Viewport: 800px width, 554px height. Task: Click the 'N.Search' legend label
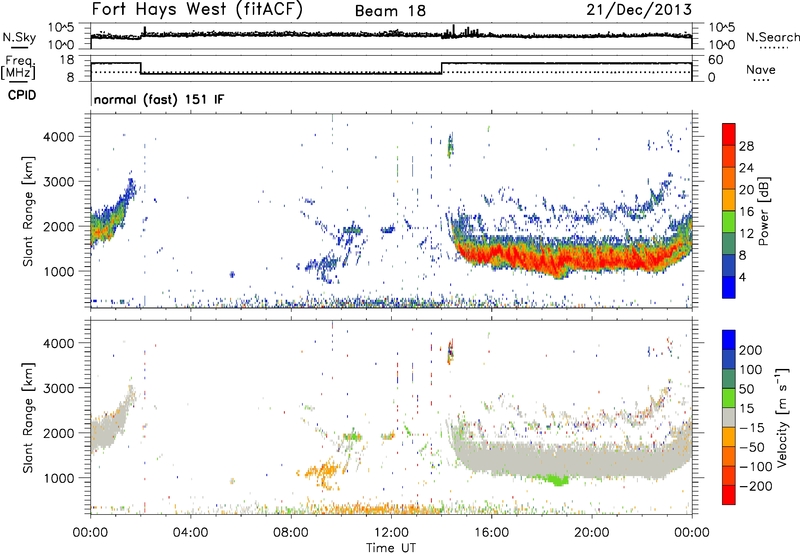[x=772, y=37]
